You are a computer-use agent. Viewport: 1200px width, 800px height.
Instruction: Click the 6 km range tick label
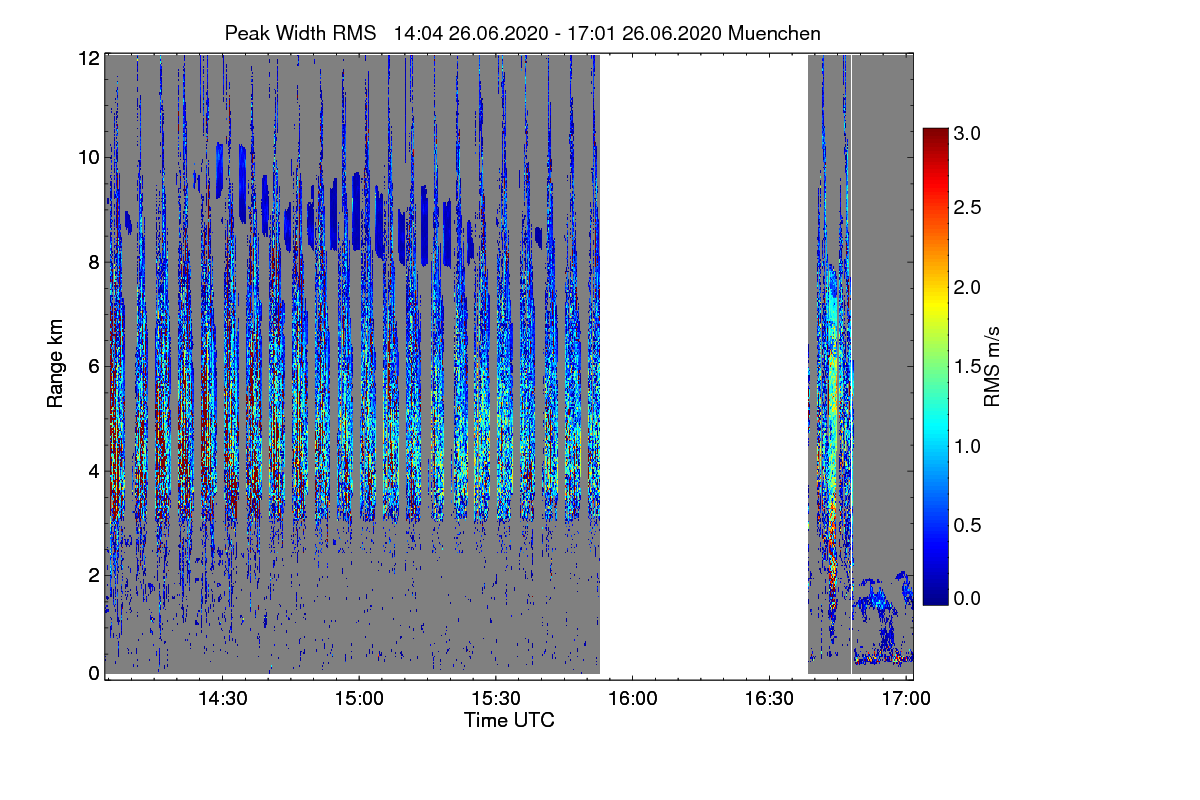pyautogui.click(x=93, y=366)
